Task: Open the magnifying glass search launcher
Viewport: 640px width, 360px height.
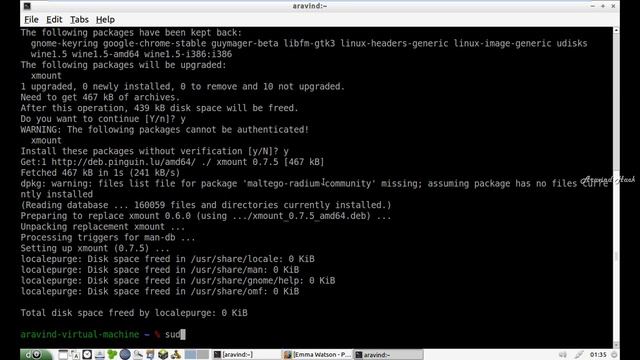Action: pyautogui.click(x=138, y=354)
